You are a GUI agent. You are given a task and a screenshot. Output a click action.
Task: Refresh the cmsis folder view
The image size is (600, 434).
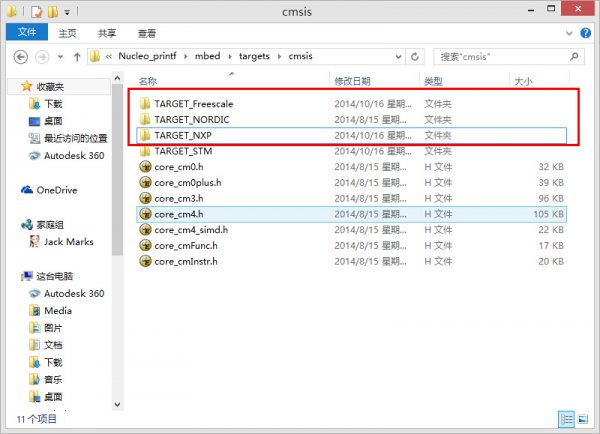tap(415, 57)
